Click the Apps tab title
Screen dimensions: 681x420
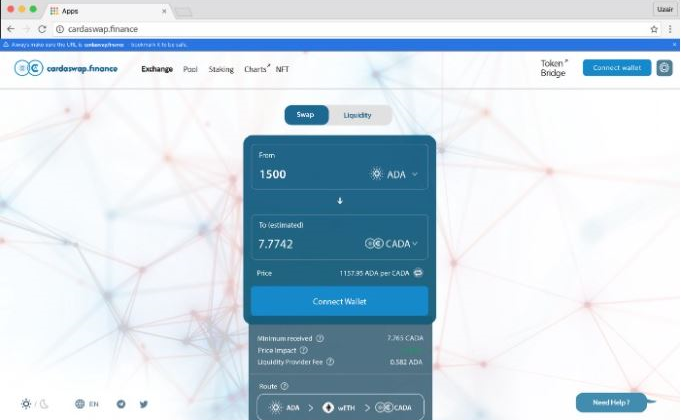(69, 11)
